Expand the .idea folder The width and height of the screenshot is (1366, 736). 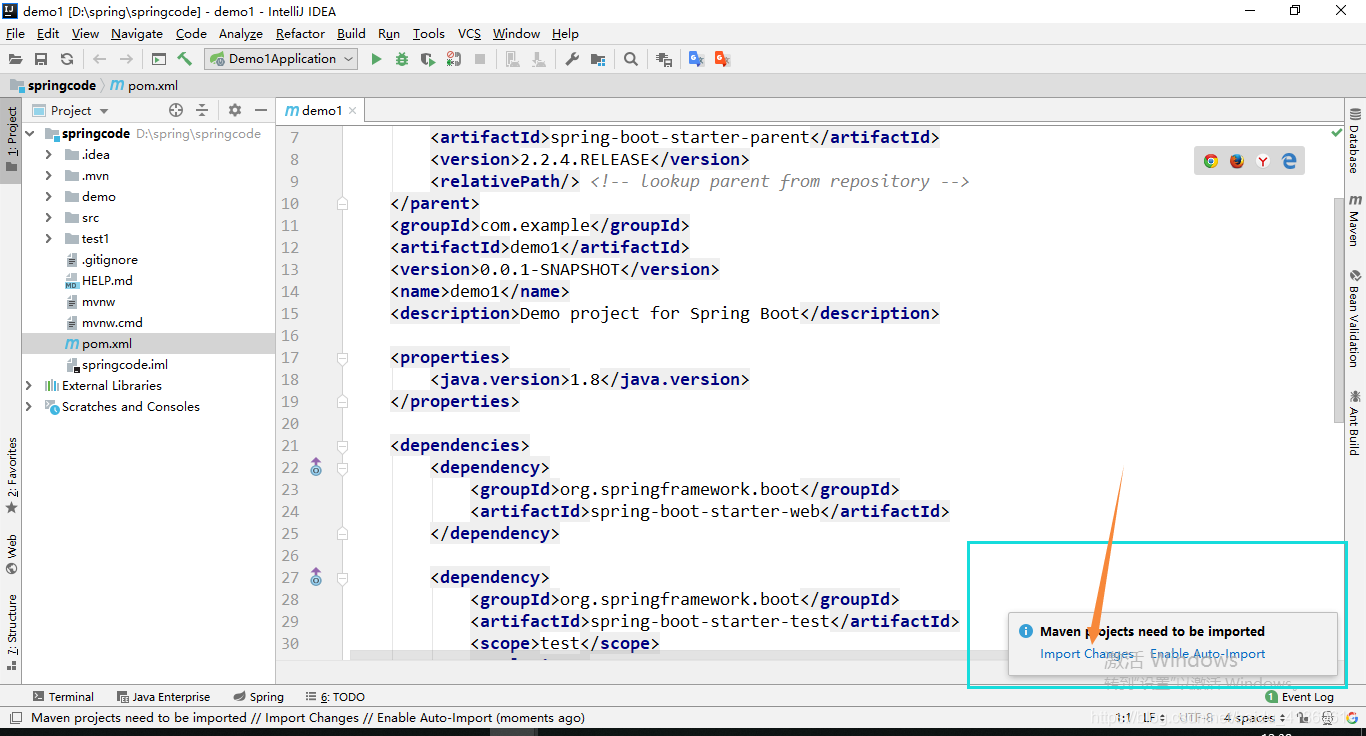[x=48, y=155]
